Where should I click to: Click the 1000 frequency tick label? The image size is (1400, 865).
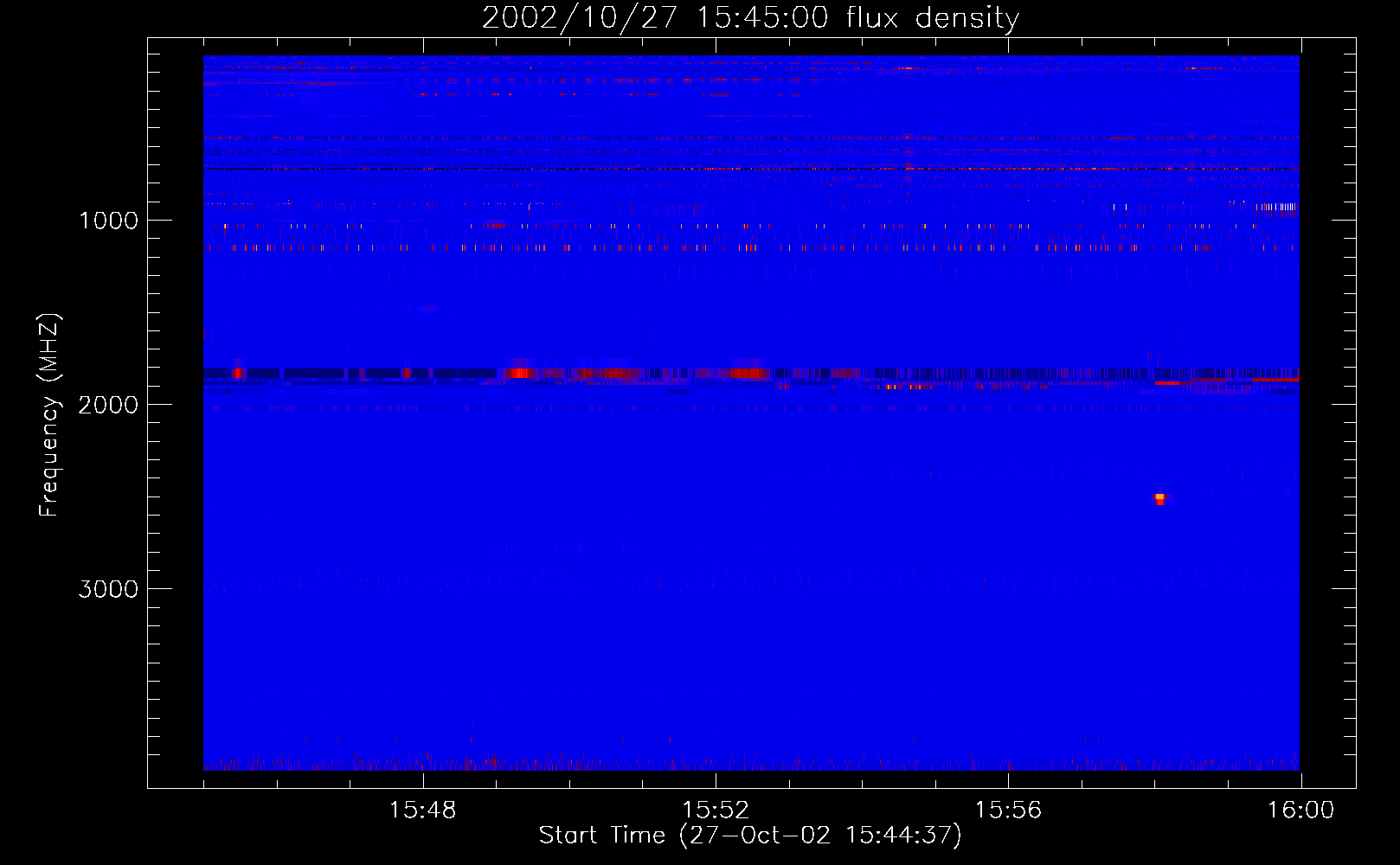(x=108, y=221)
